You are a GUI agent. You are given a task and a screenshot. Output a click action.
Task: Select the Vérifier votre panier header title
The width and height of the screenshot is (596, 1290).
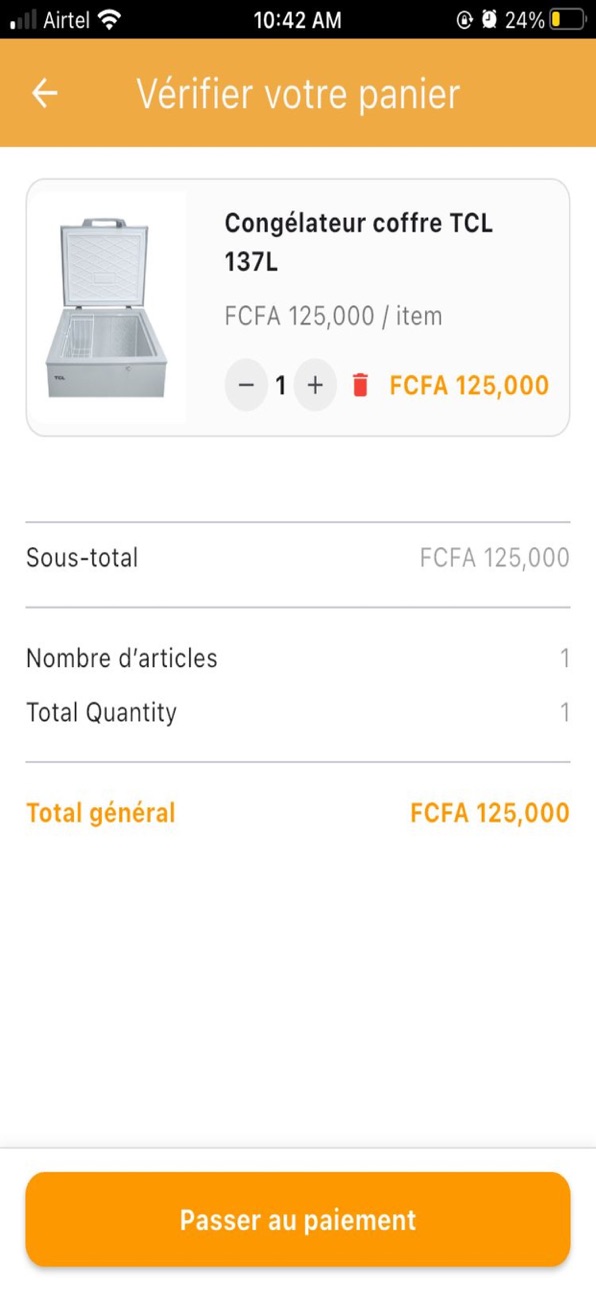(x=298, y=93)
